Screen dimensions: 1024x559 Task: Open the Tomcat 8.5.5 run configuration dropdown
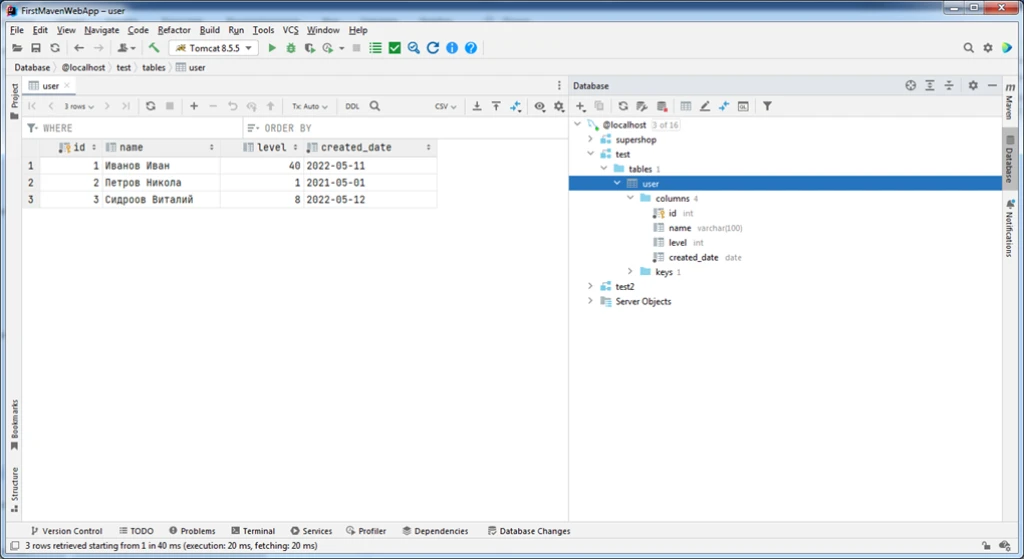(x=212, y=48)
